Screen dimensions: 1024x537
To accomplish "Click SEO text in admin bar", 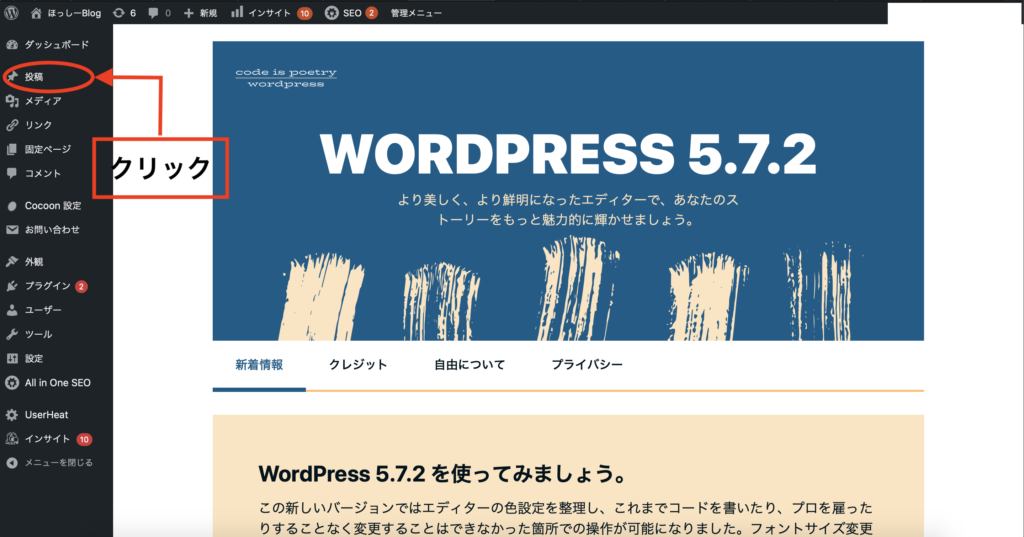I will pos(352,13).
